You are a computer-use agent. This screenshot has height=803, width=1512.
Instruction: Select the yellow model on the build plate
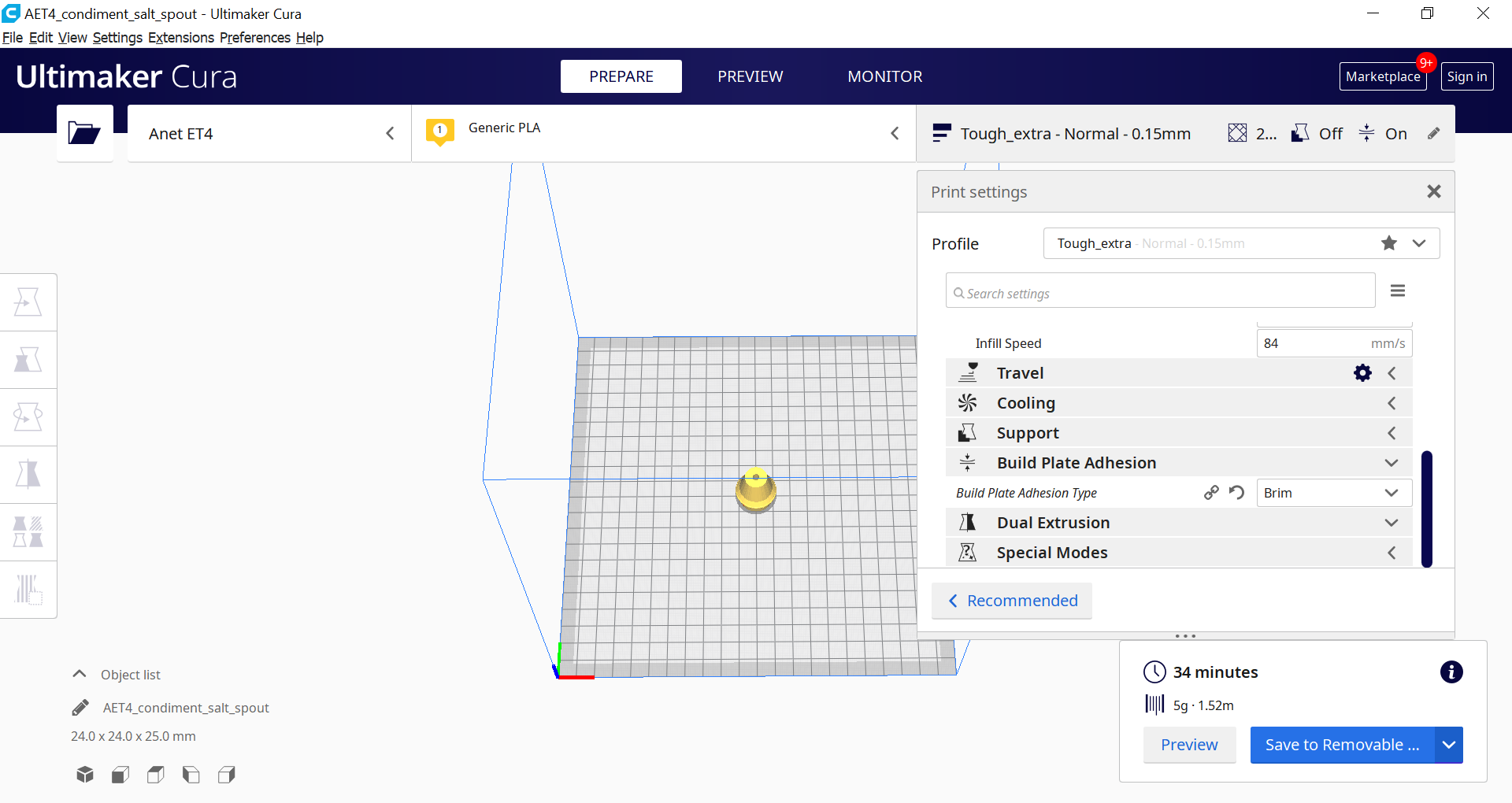click(756, 490)
